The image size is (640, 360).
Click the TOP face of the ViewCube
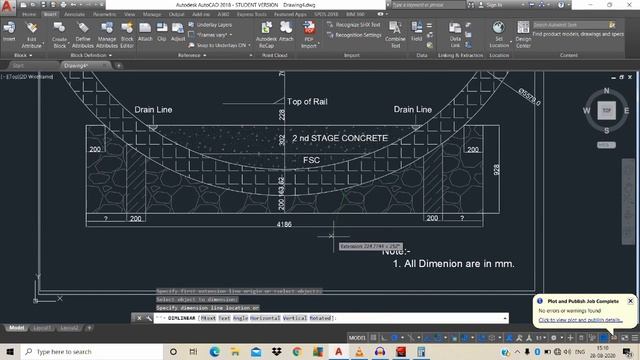(607, 111)
